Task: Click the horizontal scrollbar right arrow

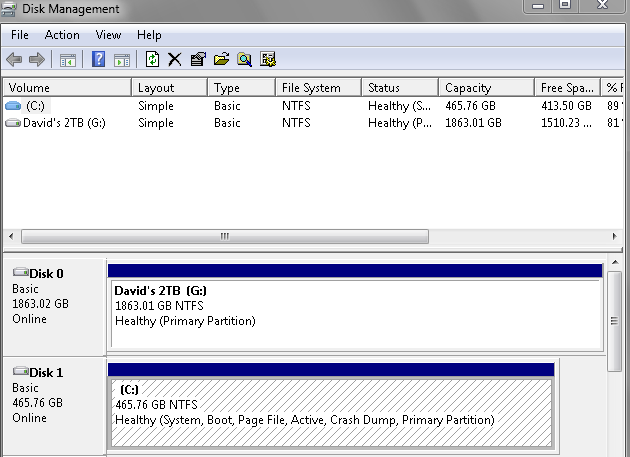Action: 614,236
